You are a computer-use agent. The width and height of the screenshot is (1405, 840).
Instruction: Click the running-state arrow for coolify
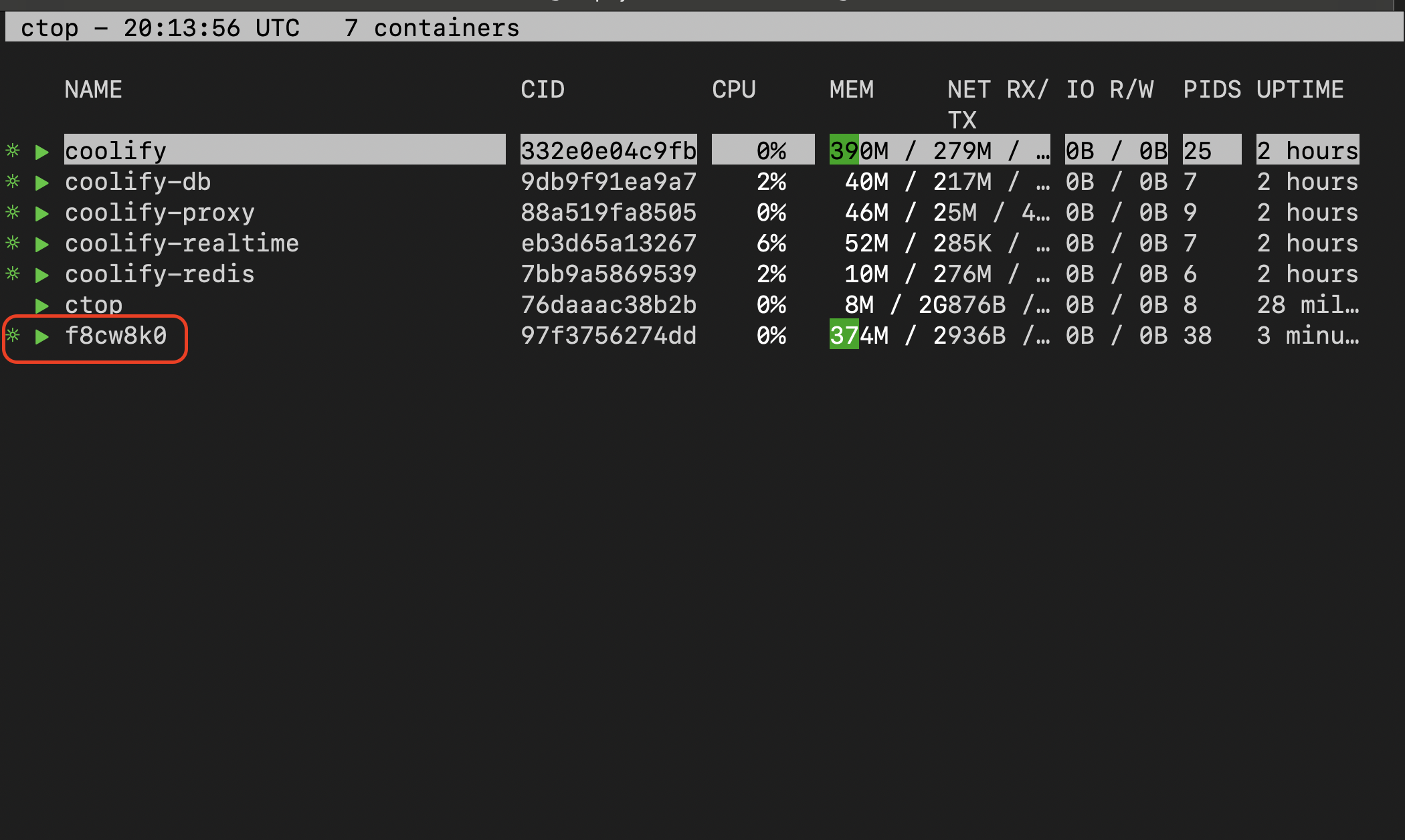click(42, 152)
